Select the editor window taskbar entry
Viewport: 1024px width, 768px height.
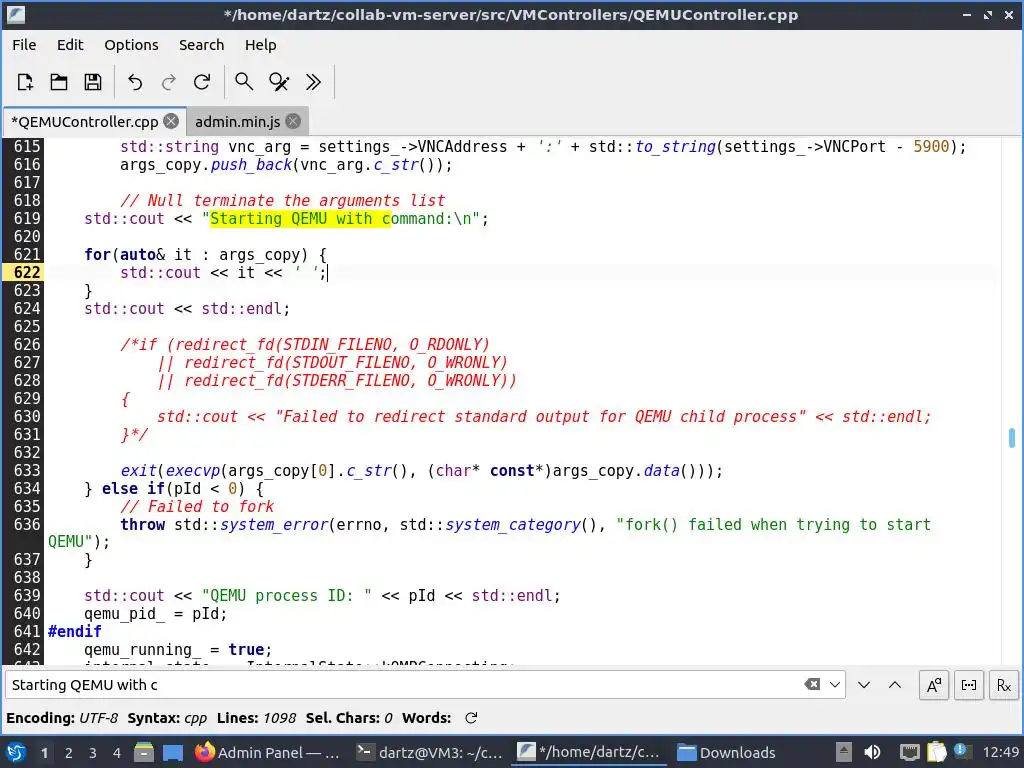pos(590,752)
